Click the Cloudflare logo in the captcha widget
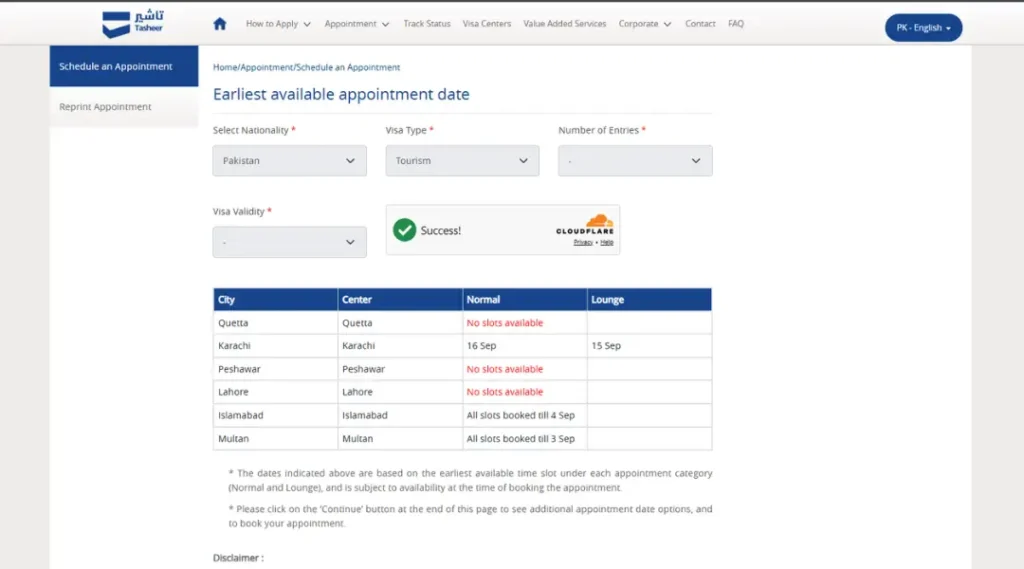This screenshot has width=1024, height=569. (x=585, y=225)
